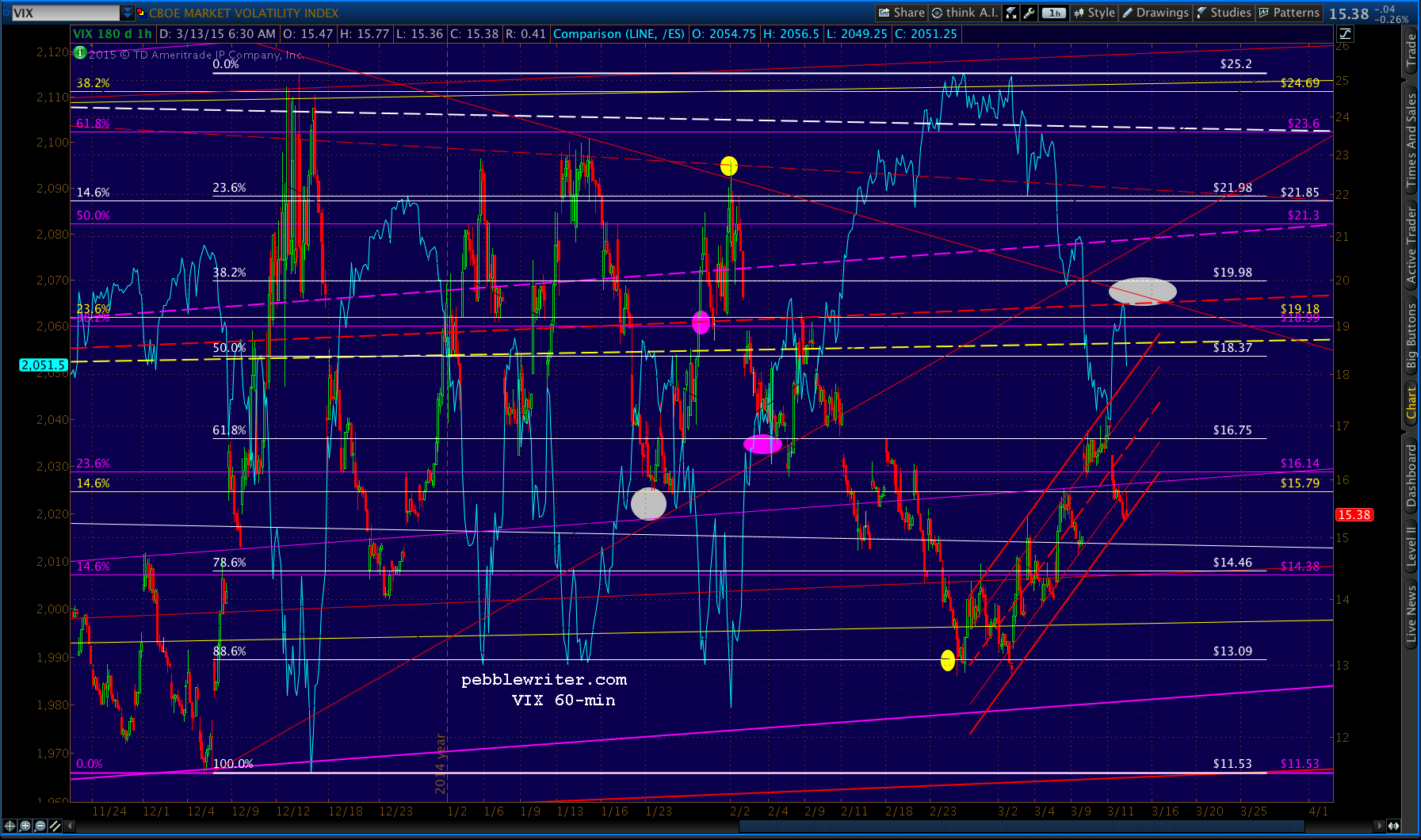1421x840 pixels.
Task: Click the $14.46 Fibonacci level label
Action: click(1232, 562)
